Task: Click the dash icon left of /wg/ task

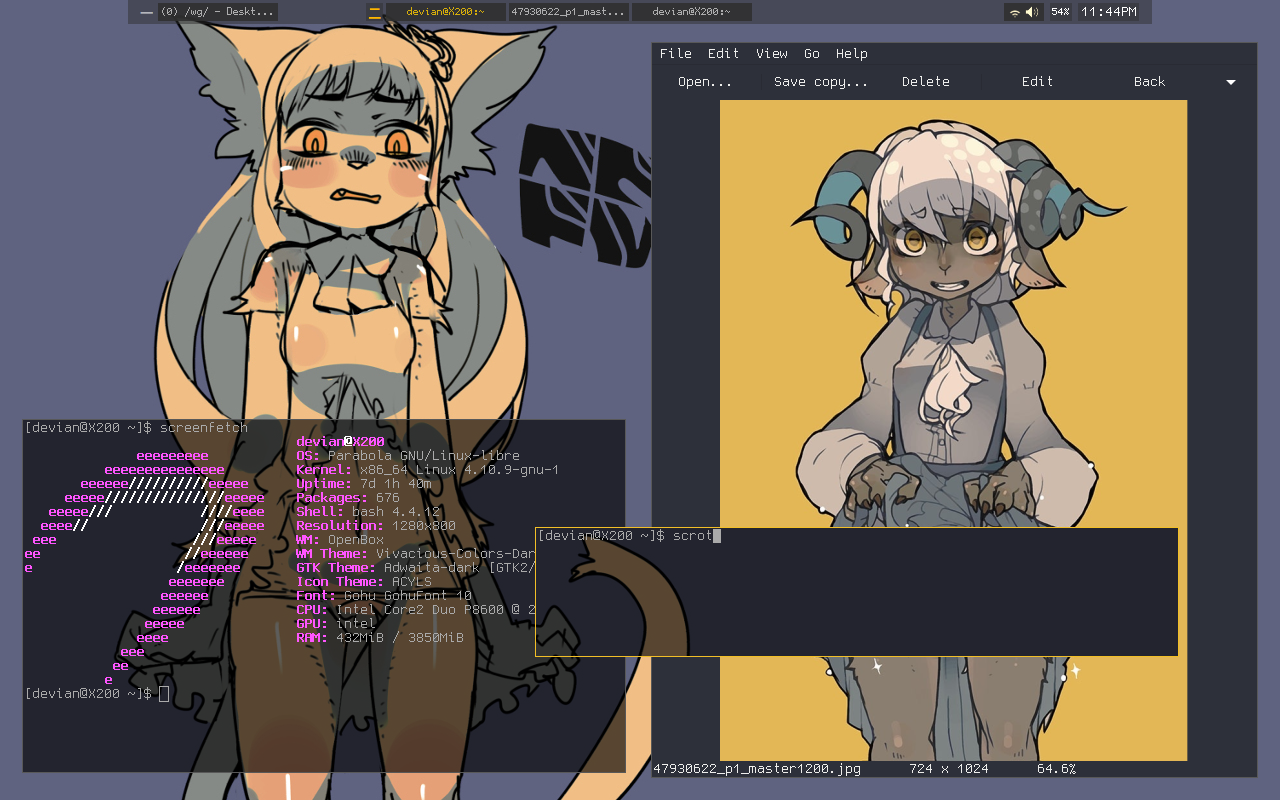Action: click(x=147, y=12)
